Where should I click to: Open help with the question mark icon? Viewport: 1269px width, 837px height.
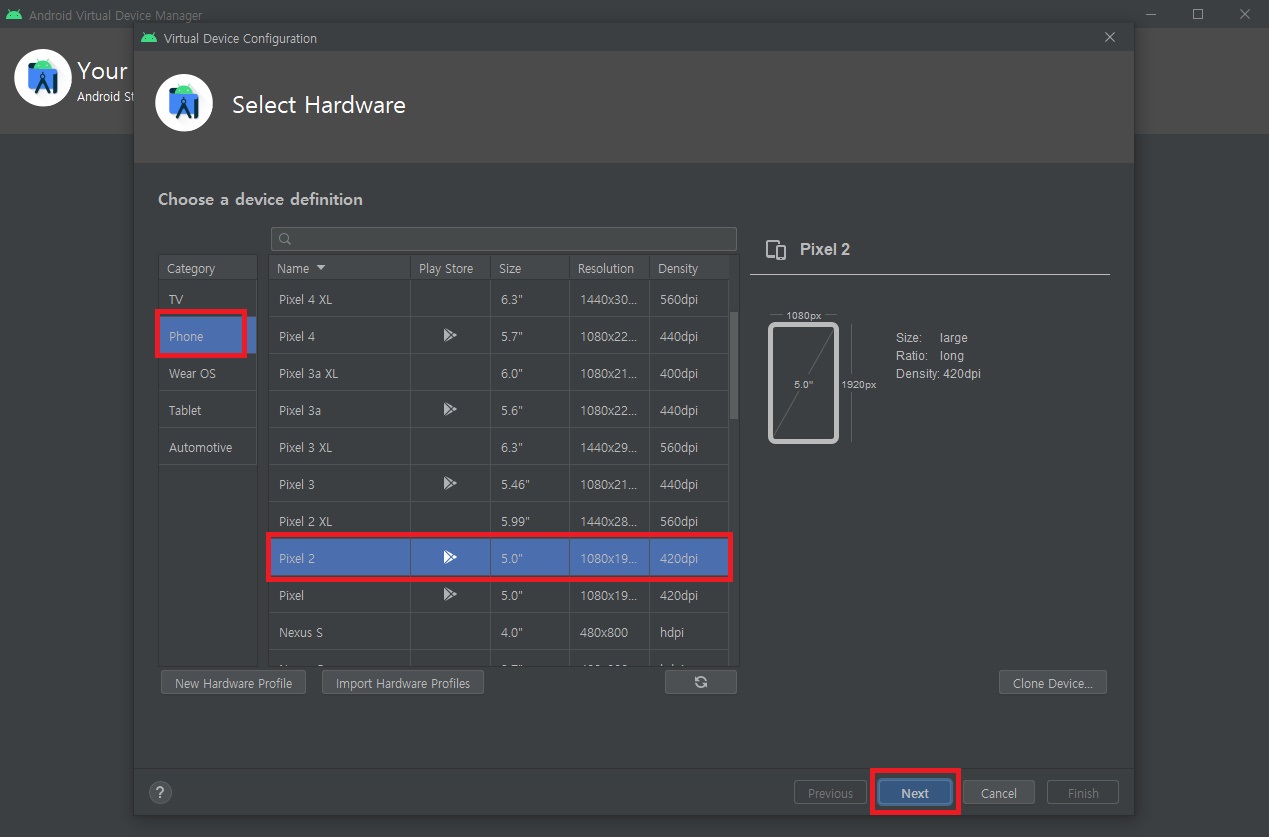point(160,792)
